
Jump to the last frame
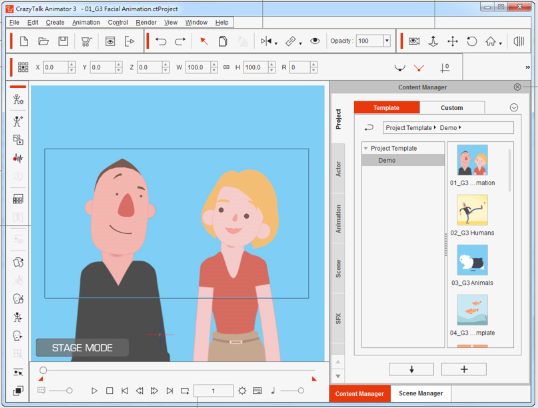(170, 391)
